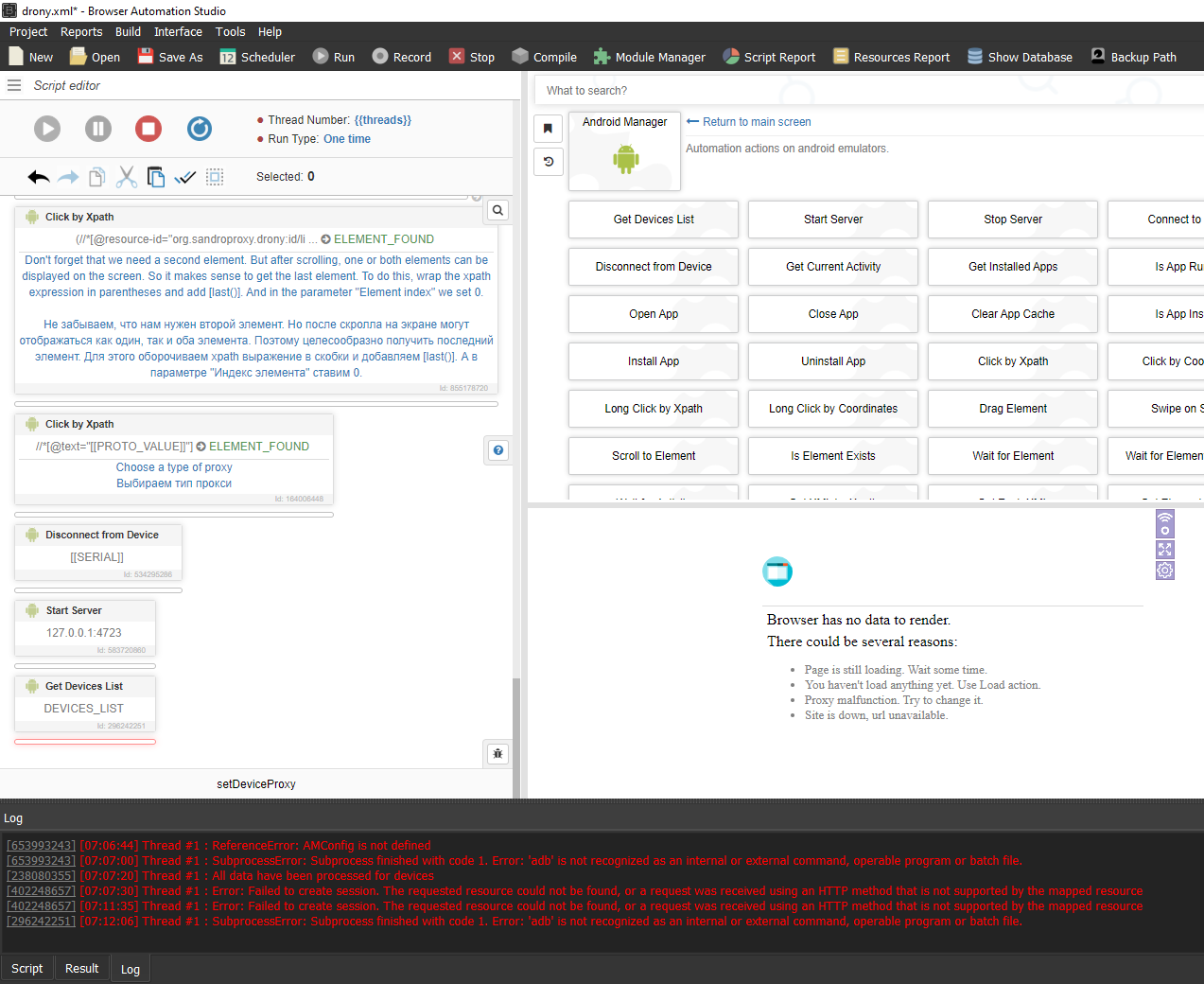Click the history icon below the bookmark
The height and width of the screenshot is (984, 1204).
[549, 162]
